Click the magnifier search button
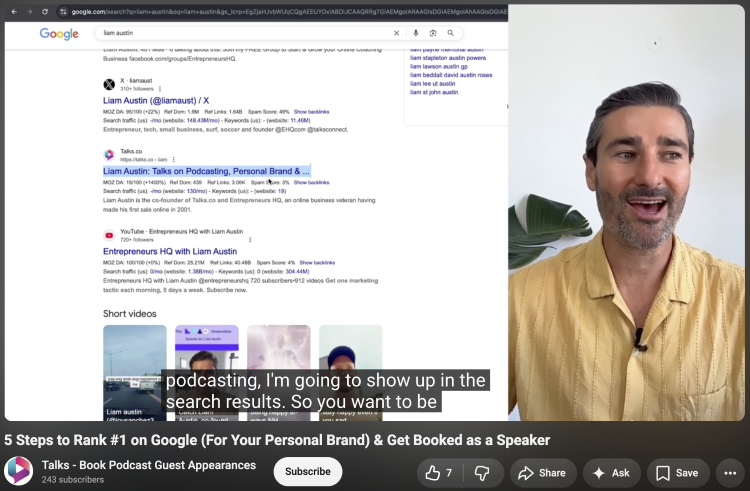Viewport: 750px width, 491px height. [451, 33]
